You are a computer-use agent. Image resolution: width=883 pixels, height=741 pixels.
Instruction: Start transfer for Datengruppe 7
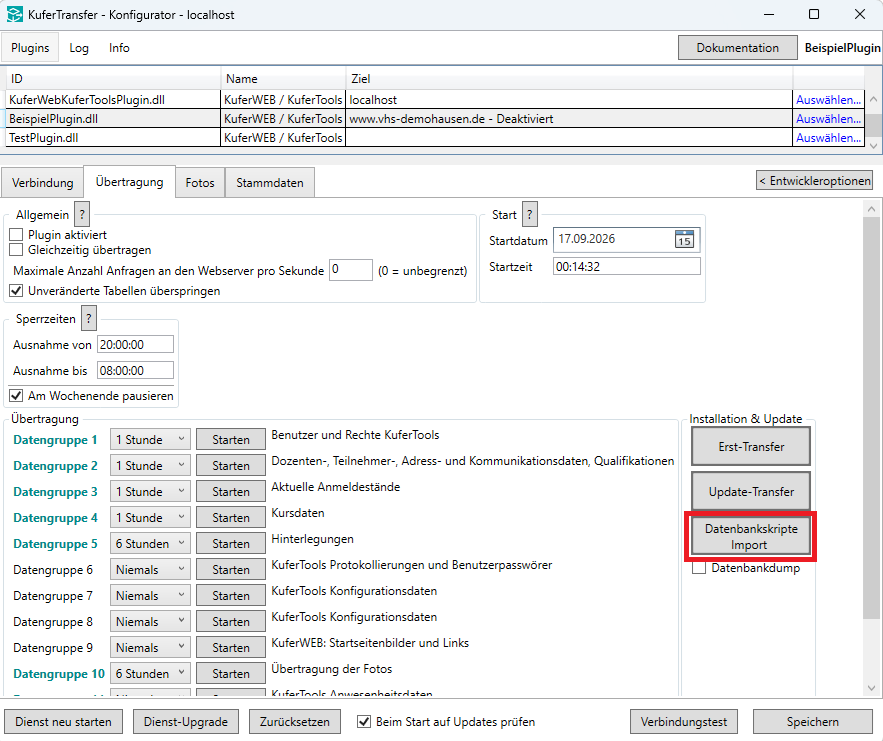231,595
